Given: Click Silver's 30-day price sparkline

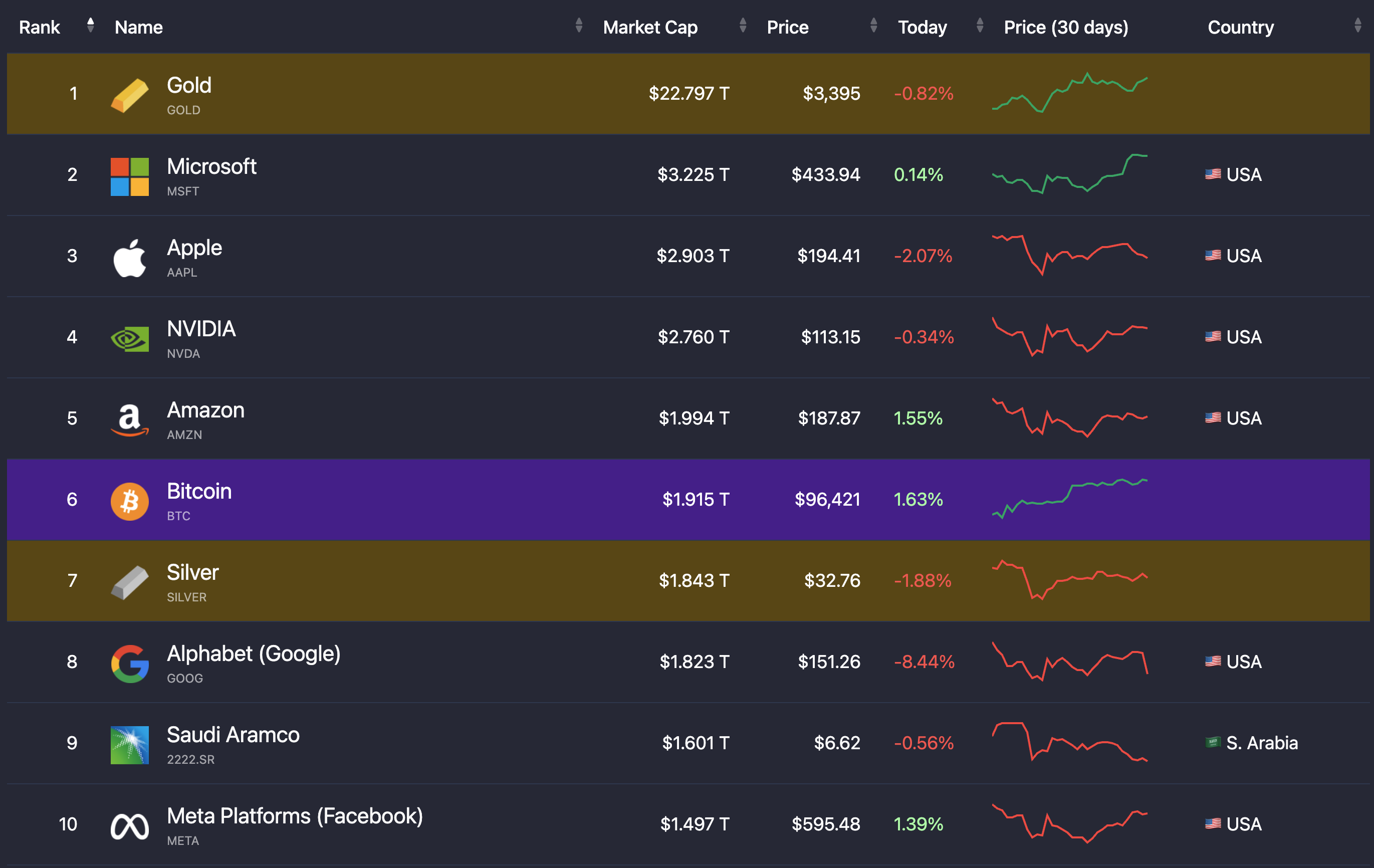Looking at the screenshot, I should pos(1070,580).
